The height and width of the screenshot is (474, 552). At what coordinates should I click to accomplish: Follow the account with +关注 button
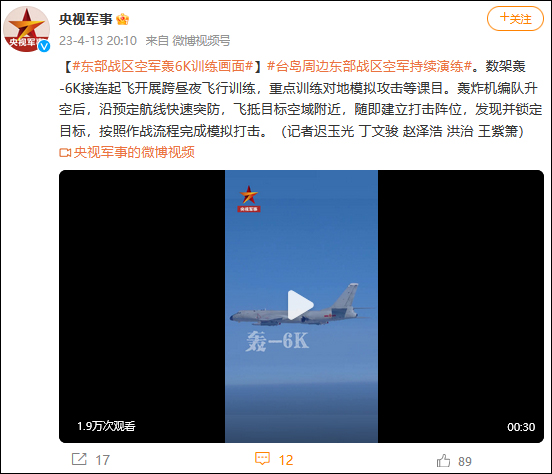tap(515, 19)
